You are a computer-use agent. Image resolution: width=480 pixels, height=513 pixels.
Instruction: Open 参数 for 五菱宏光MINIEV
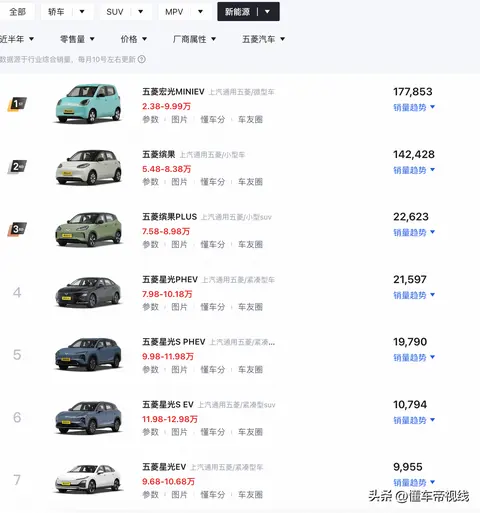click(x=151, y=119)
